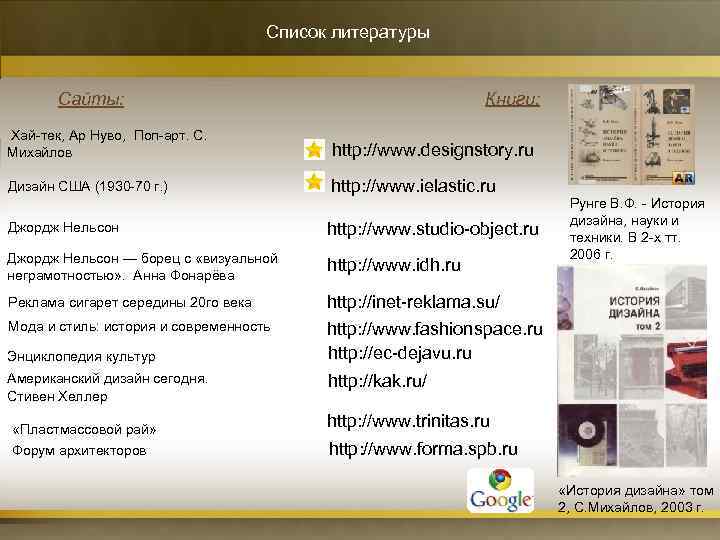
Task: Select the Джордж Нельсон text entry
Action: click(x=63, y=227)
